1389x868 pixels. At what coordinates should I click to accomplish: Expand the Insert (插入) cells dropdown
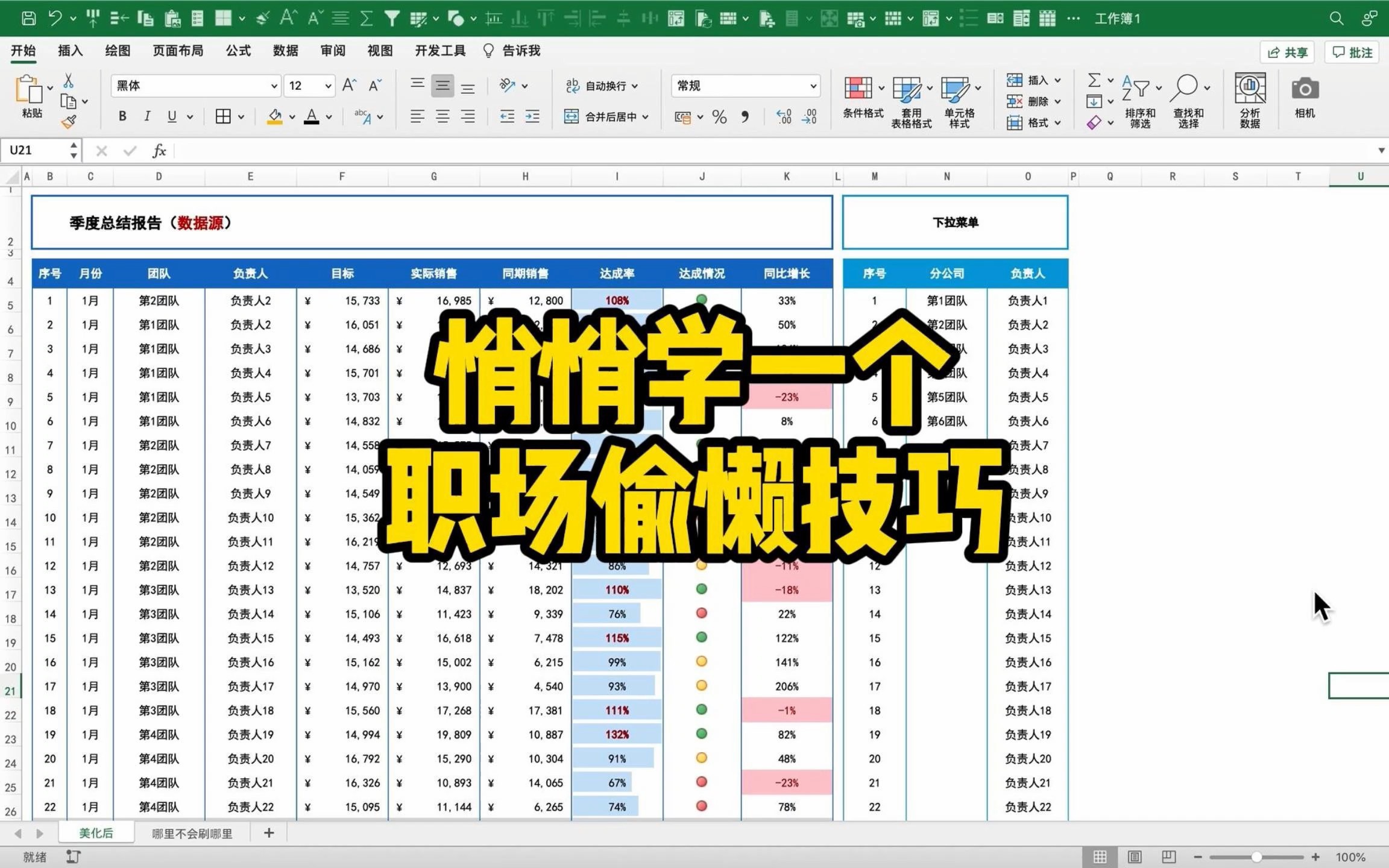(x=1058, y=80)
